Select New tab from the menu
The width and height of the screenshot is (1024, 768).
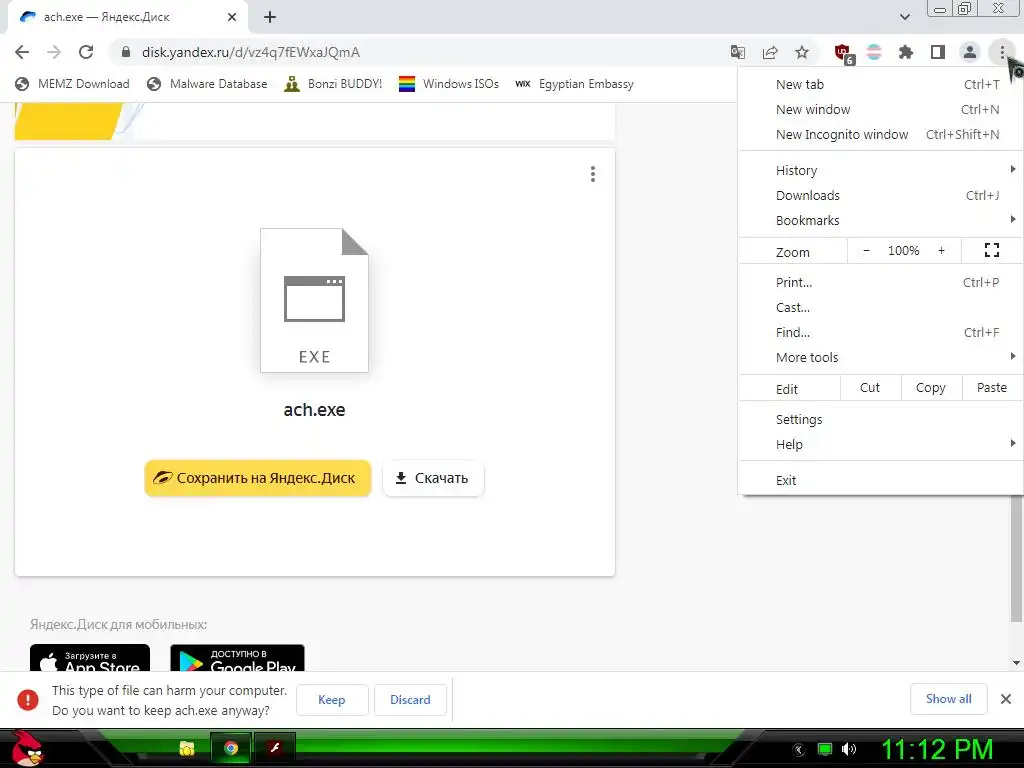pos(880,84)
